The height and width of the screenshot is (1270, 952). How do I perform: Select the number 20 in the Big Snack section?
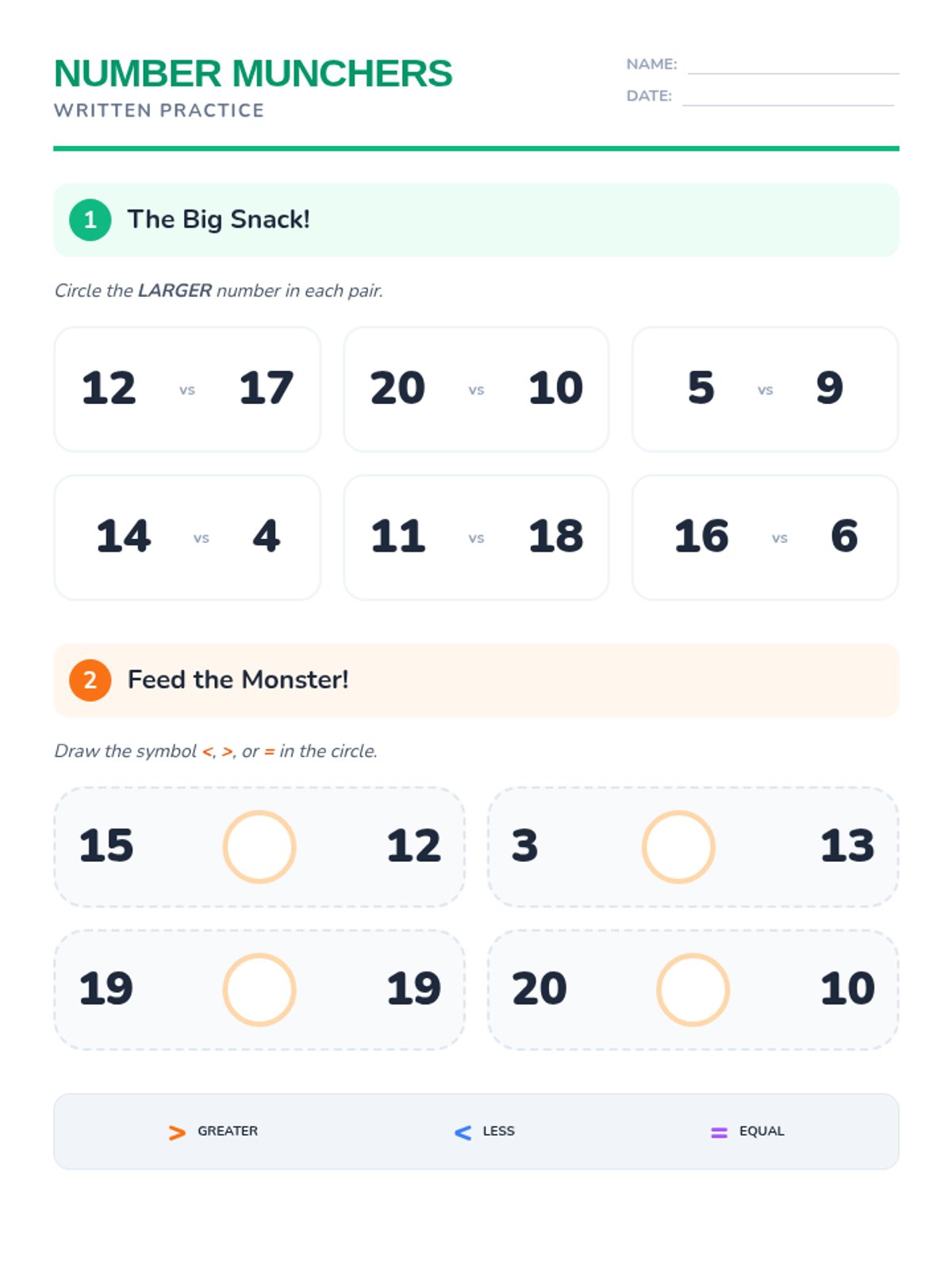click(x=397, y=388)
